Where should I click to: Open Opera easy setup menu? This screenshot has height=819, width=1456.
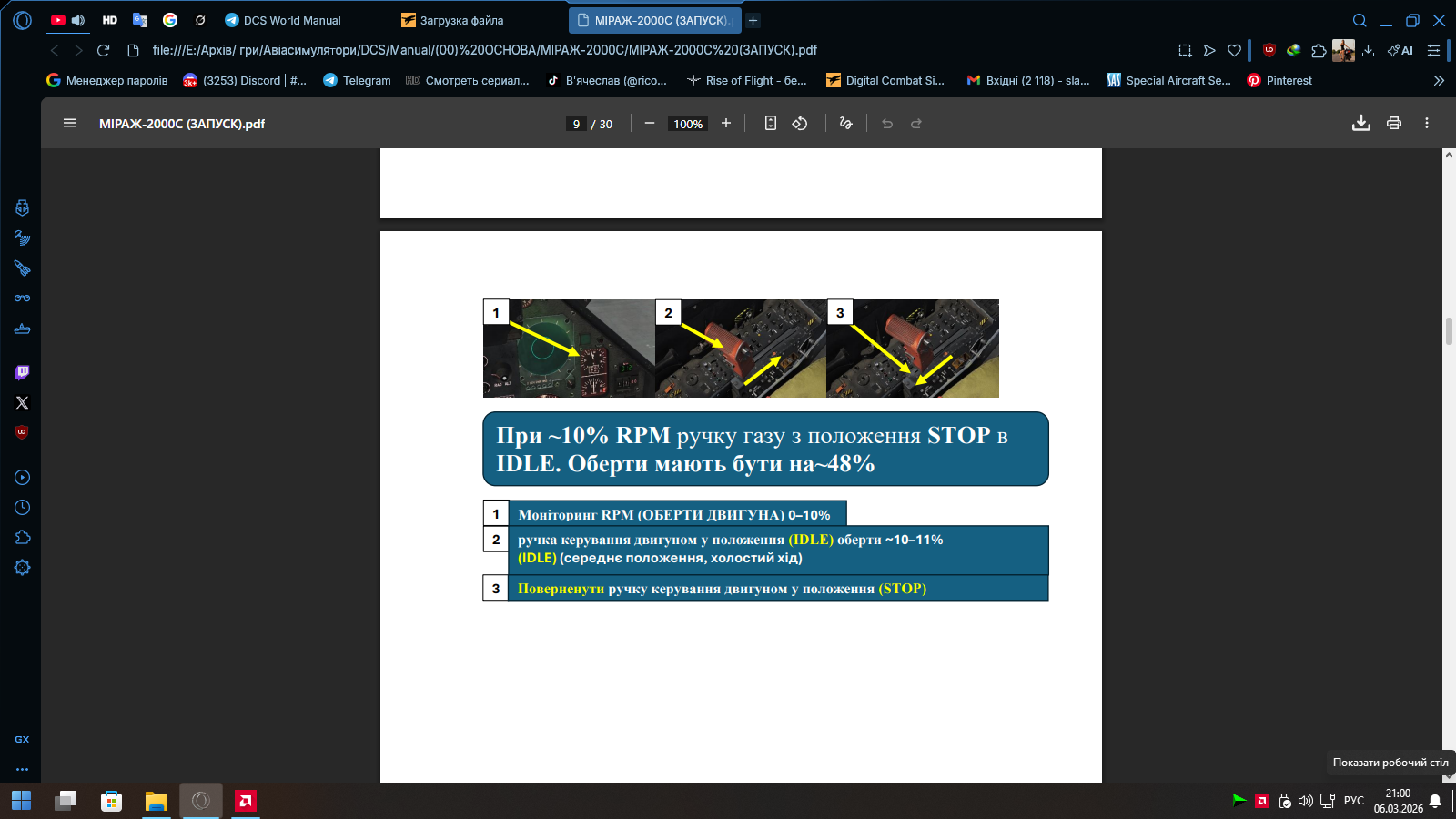(x=1433, y=50)
